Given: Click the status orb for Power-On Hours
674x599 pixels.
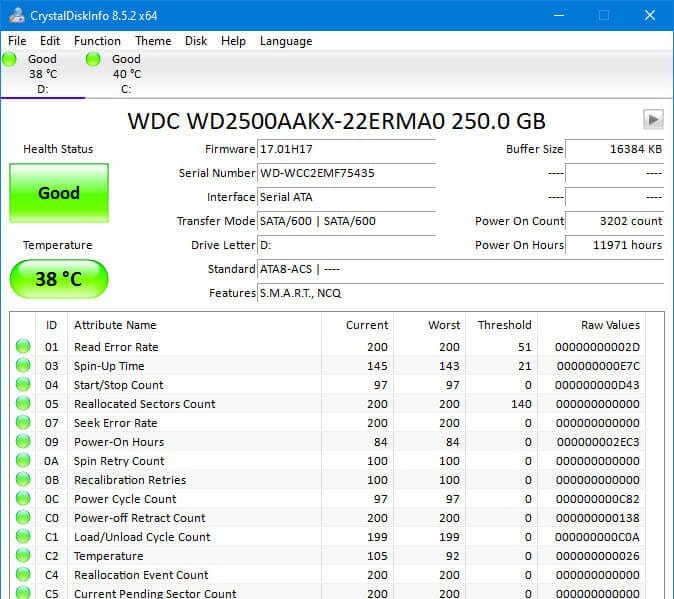Looking at the screenshot, I should click(23, 441).
